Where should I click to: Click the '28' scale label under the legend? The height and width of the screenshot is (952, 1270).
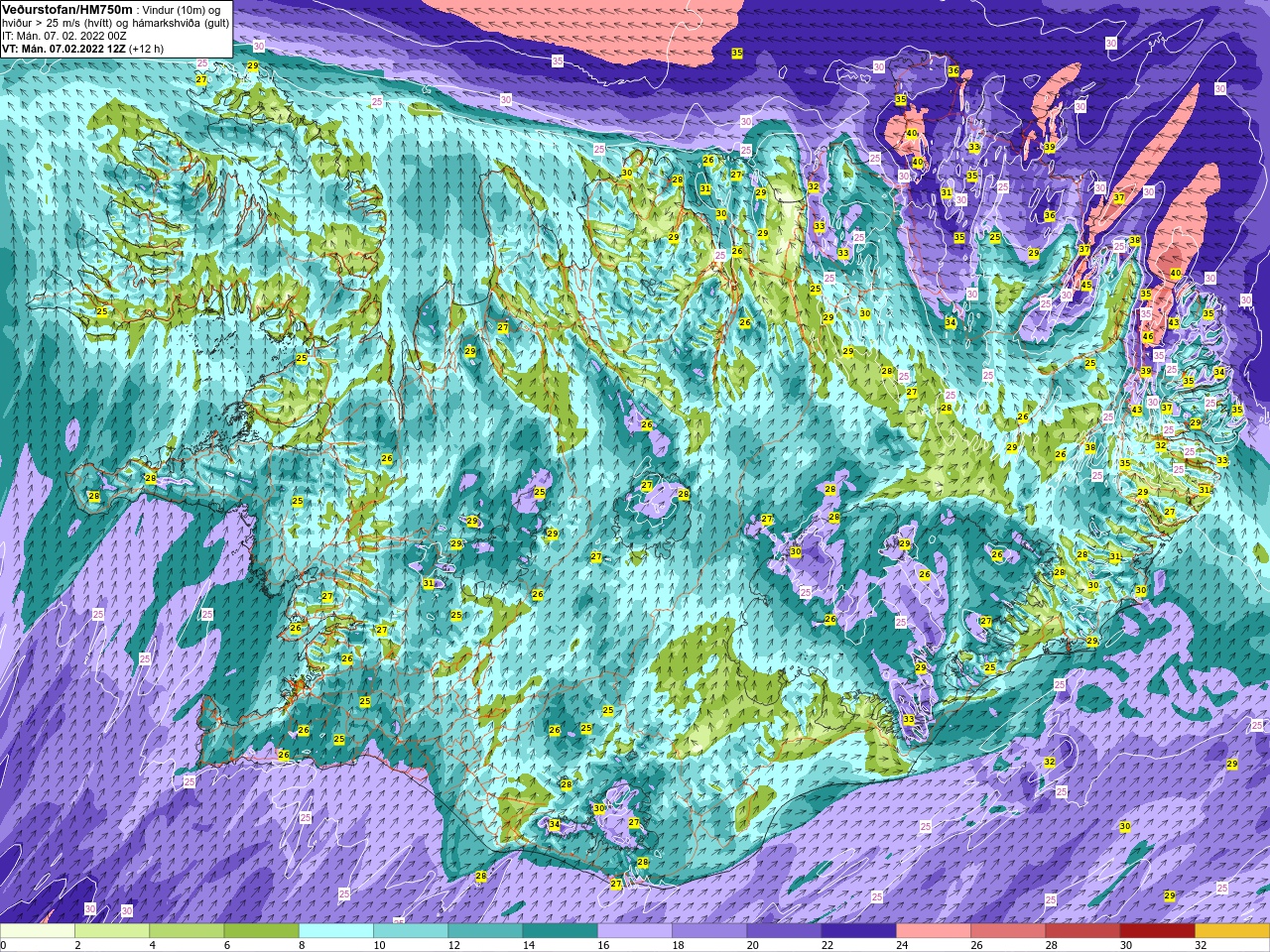tap(1052, 945)
